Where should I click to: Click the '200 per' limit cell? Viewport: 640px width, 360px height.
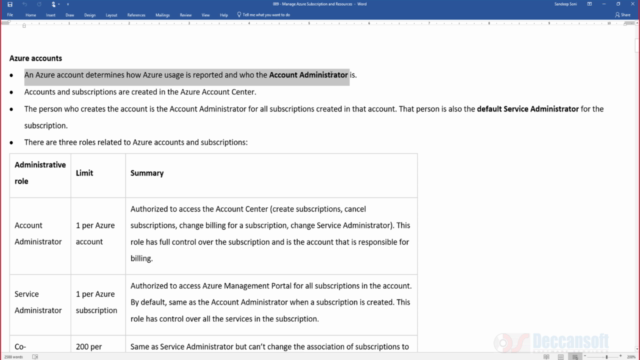(x=98, y=345)
